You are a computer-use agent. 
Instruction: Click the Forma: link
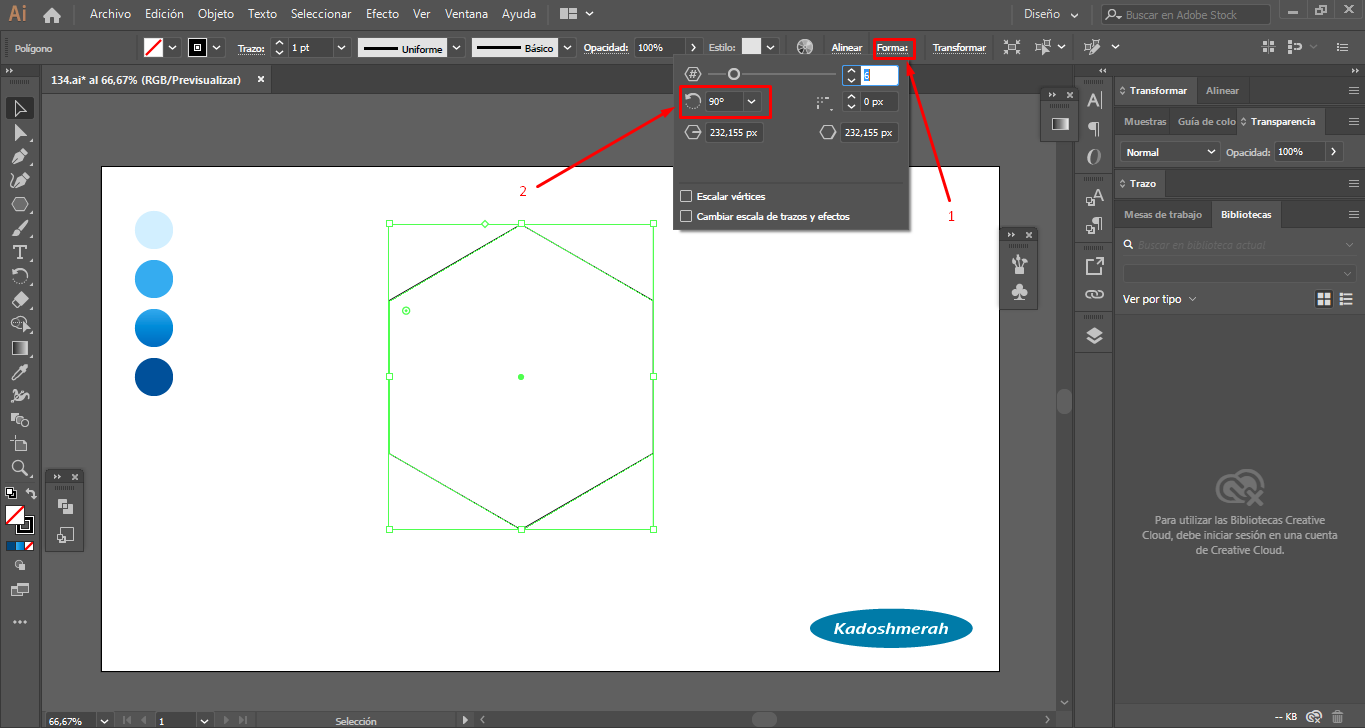click(892, 47)
